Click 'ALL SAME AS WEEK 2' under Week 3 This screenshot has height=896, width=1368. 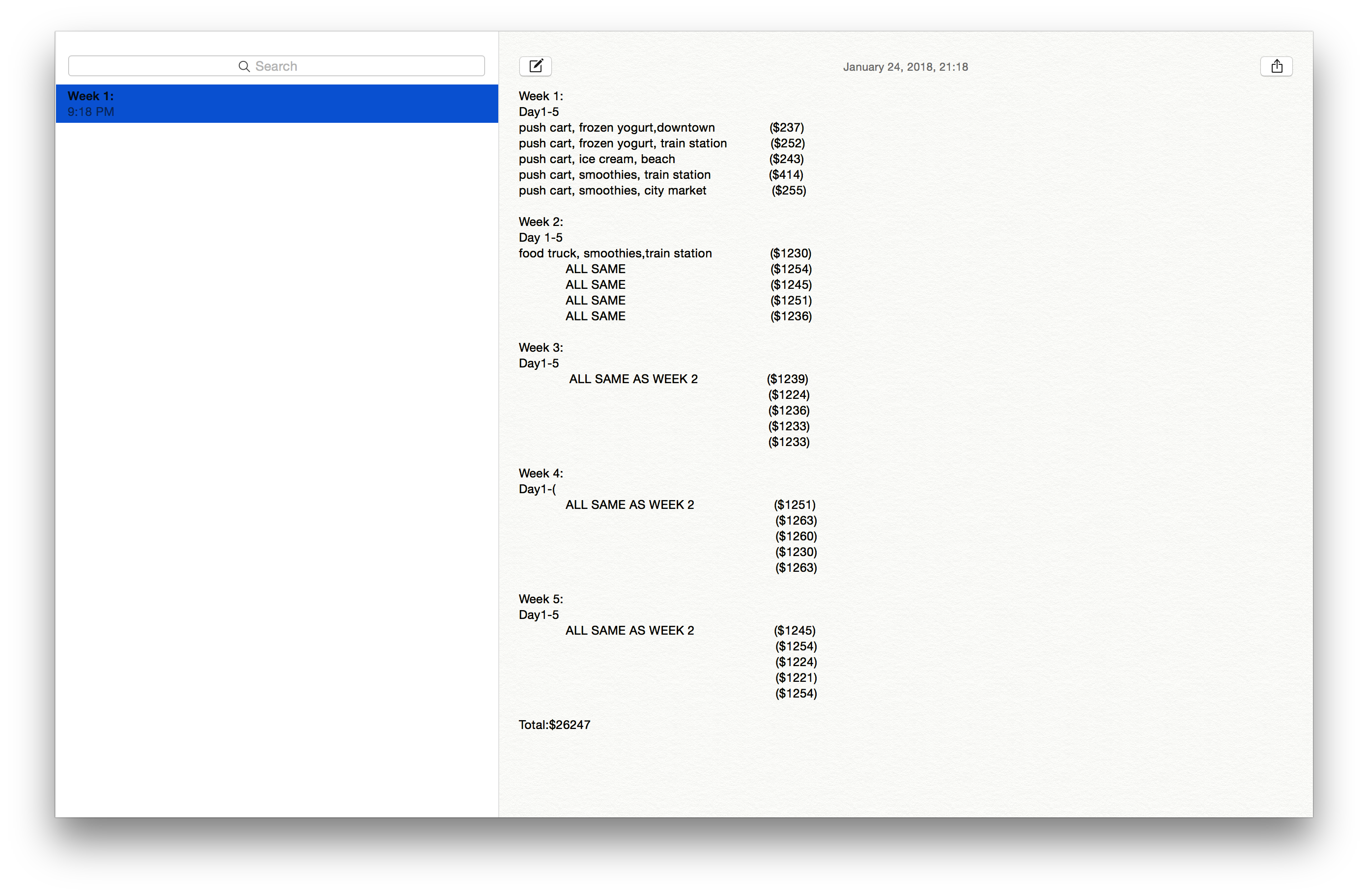(633, 379)
